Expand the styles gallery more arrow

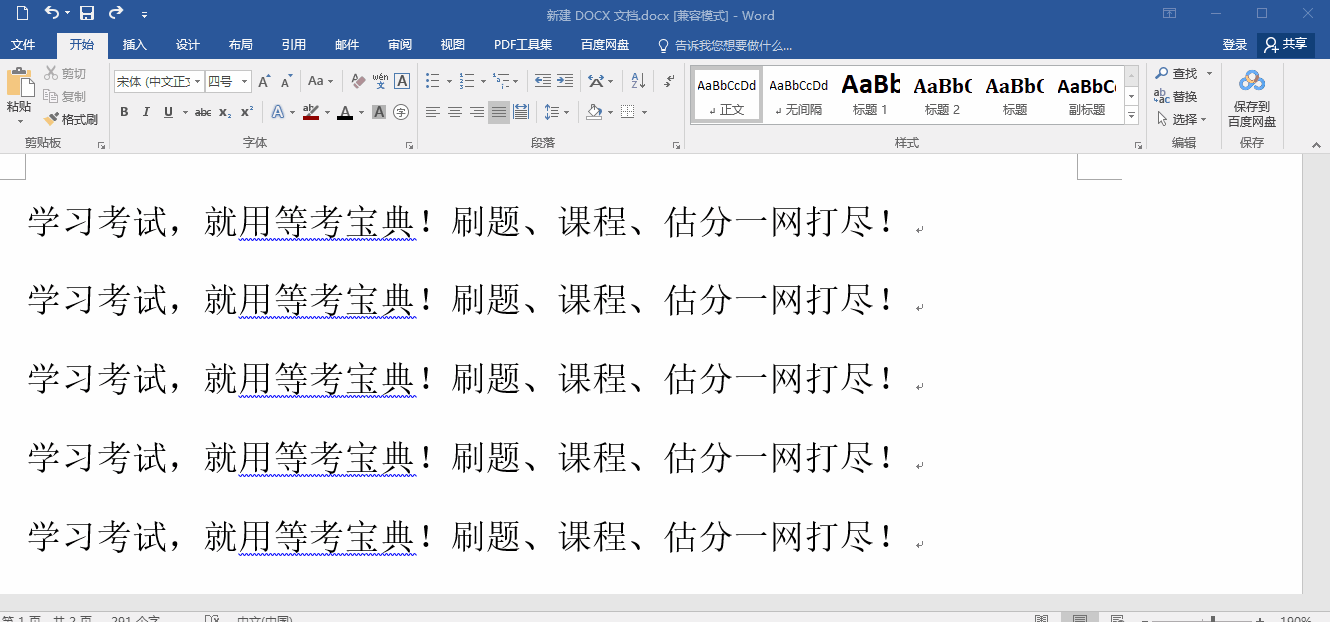[x=1132, y=116]
